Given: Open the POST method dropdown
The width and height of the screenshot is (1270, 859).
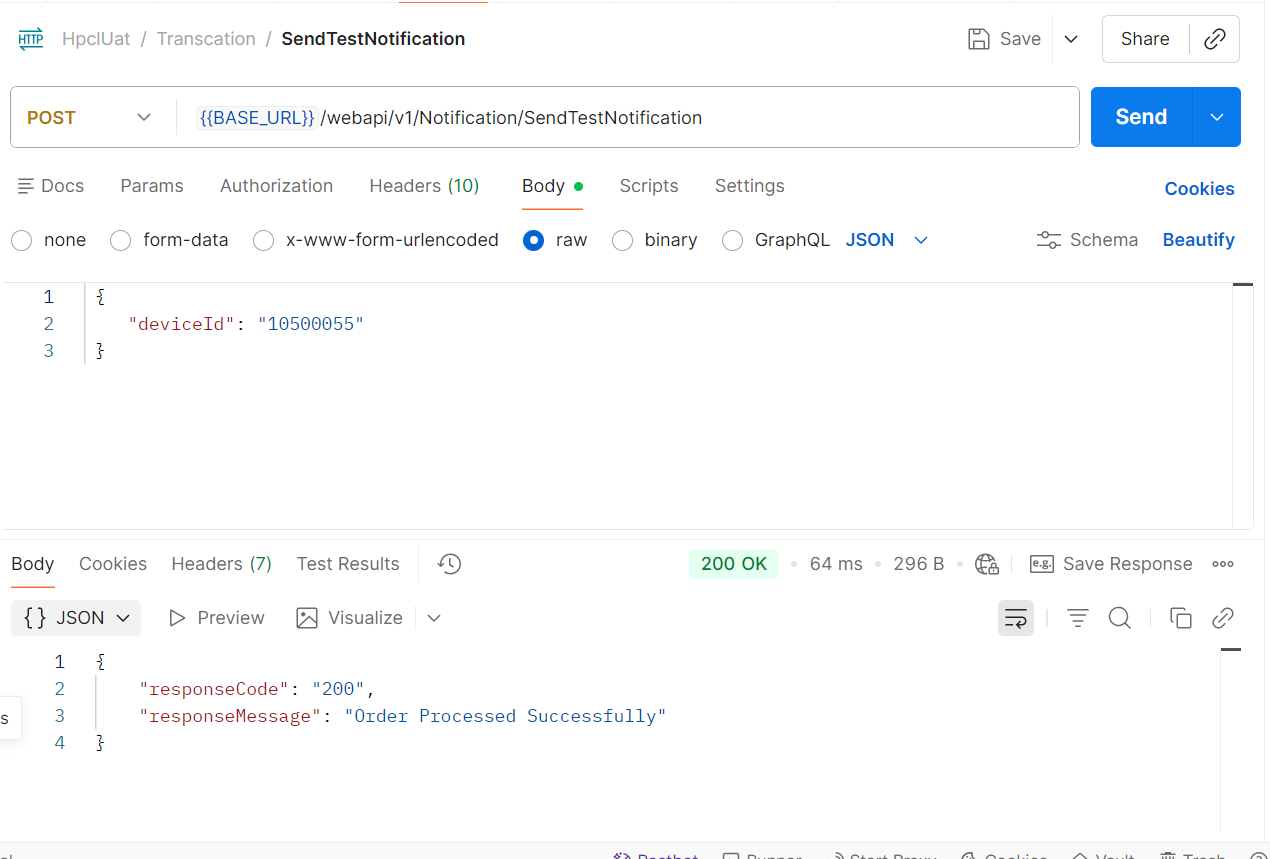Looking at the screenshot, I should 89,118.
